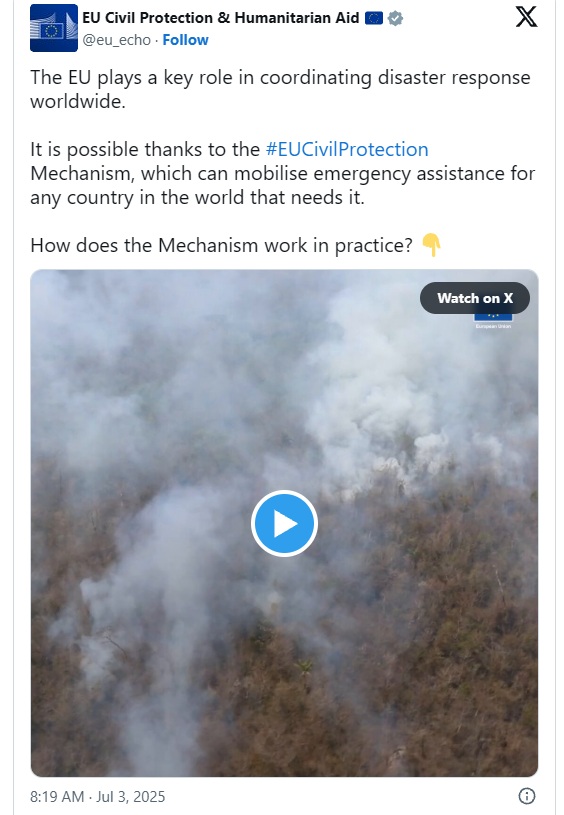Open the #EUCivilProtection hashtag
This screenshot has width=564, height=815.
[x=347, y=150]
